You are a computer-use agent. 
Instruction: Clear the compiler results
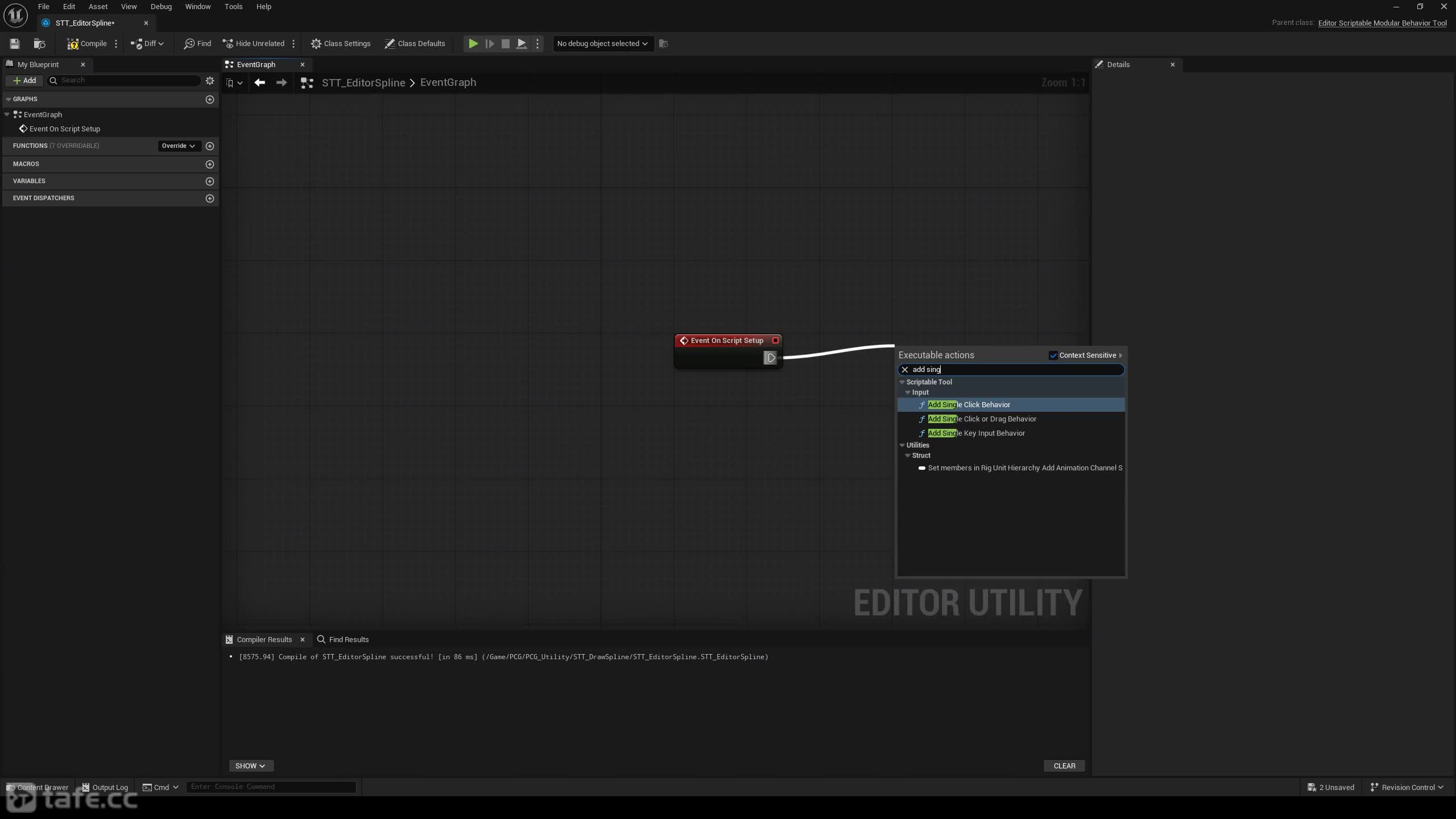1064,766
